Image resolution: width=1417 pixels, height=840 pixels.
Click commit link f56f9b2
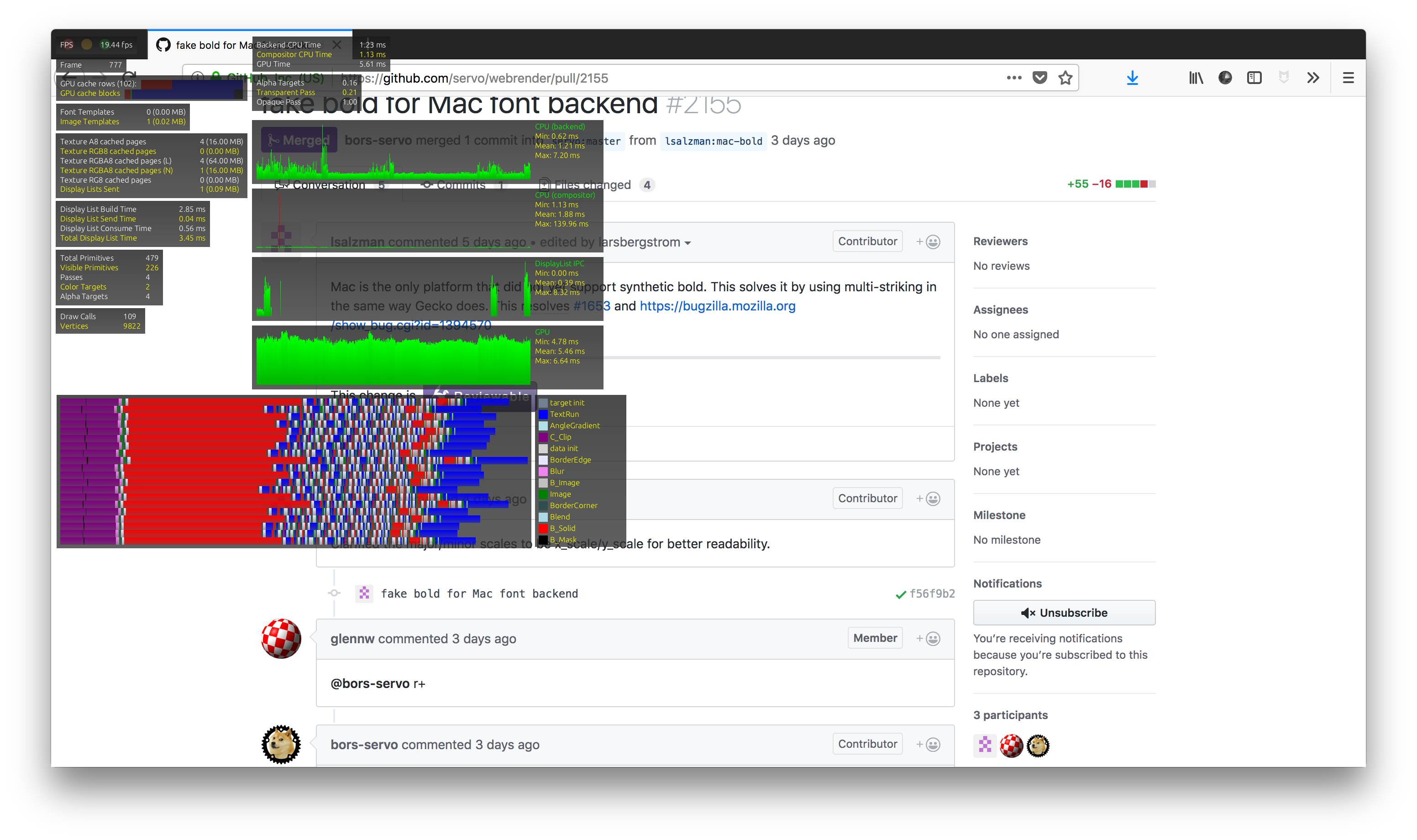(933, 594)
